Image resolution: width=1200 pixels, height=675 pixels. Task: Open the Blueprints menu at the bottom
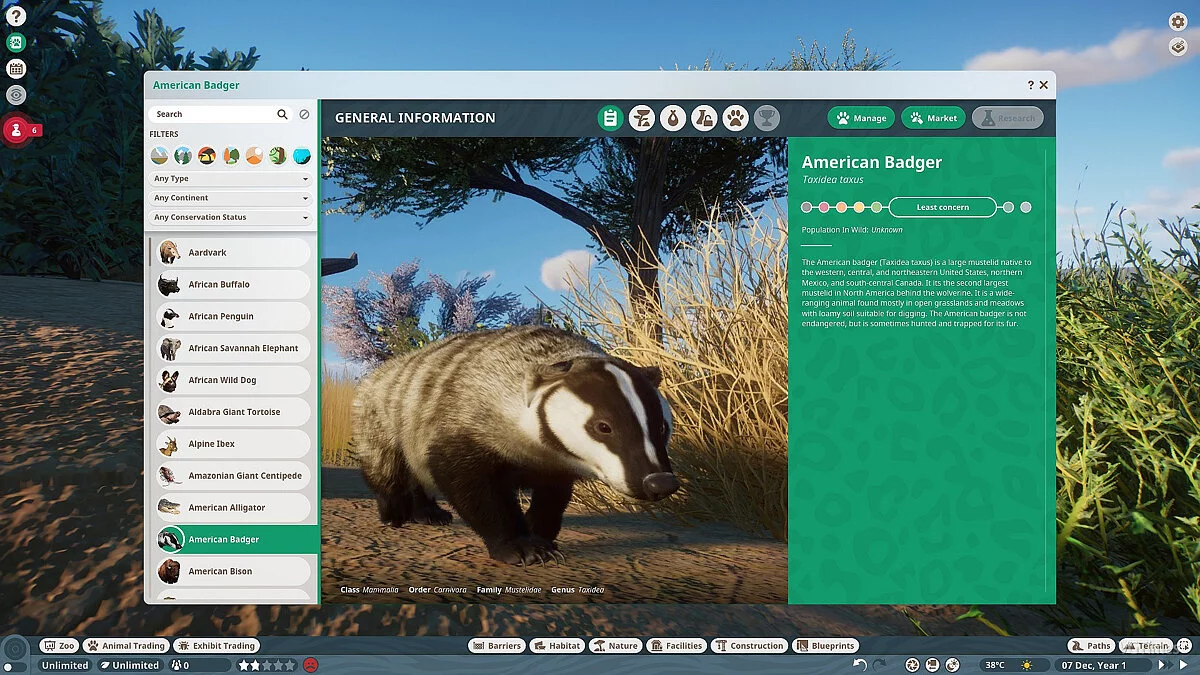point(825,646)
